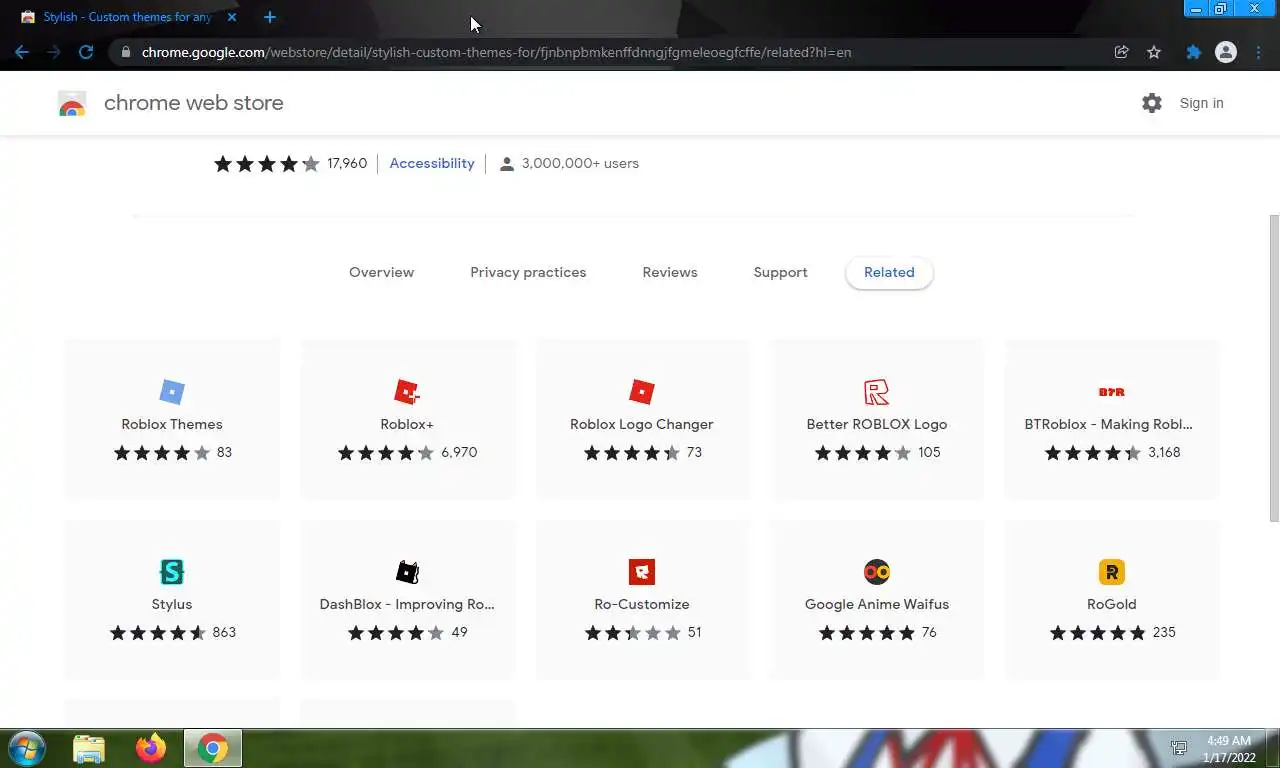Screen dimensions: 1280x768
Task: Click the 17,960 ratings count
Action: click(x=347, y=163)
